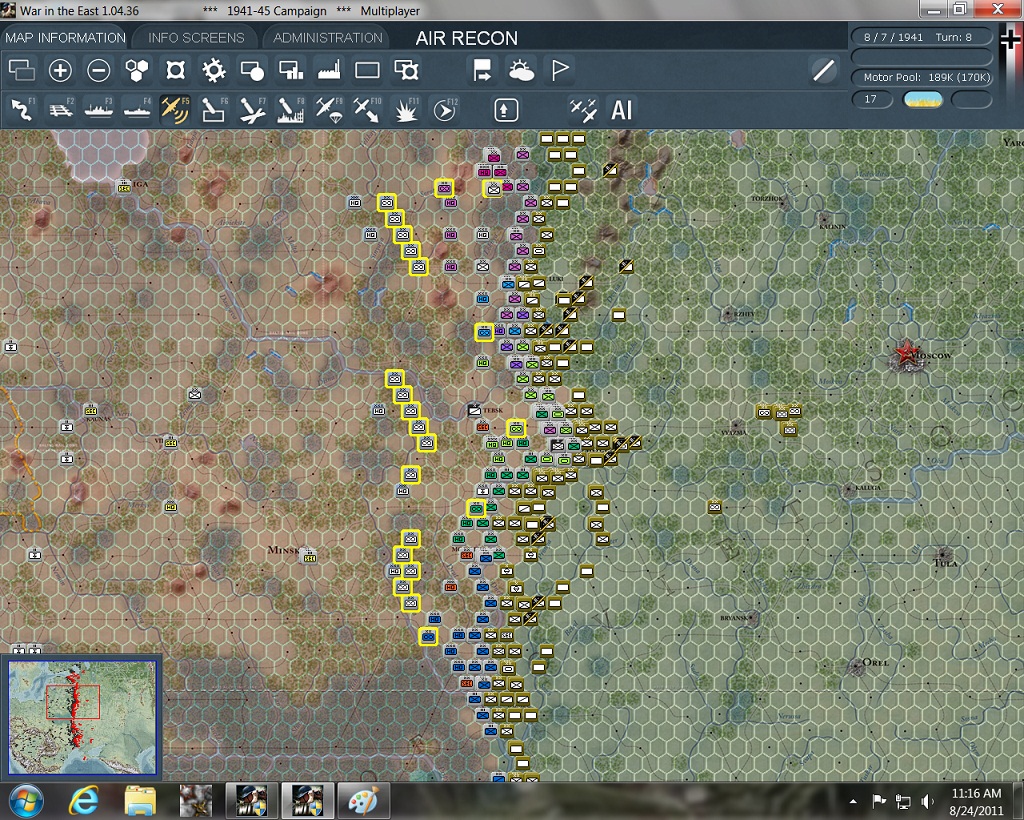Select the Air transfer (F10) icon
This screenshot has width=1024, height=820.
click(368, 110)
